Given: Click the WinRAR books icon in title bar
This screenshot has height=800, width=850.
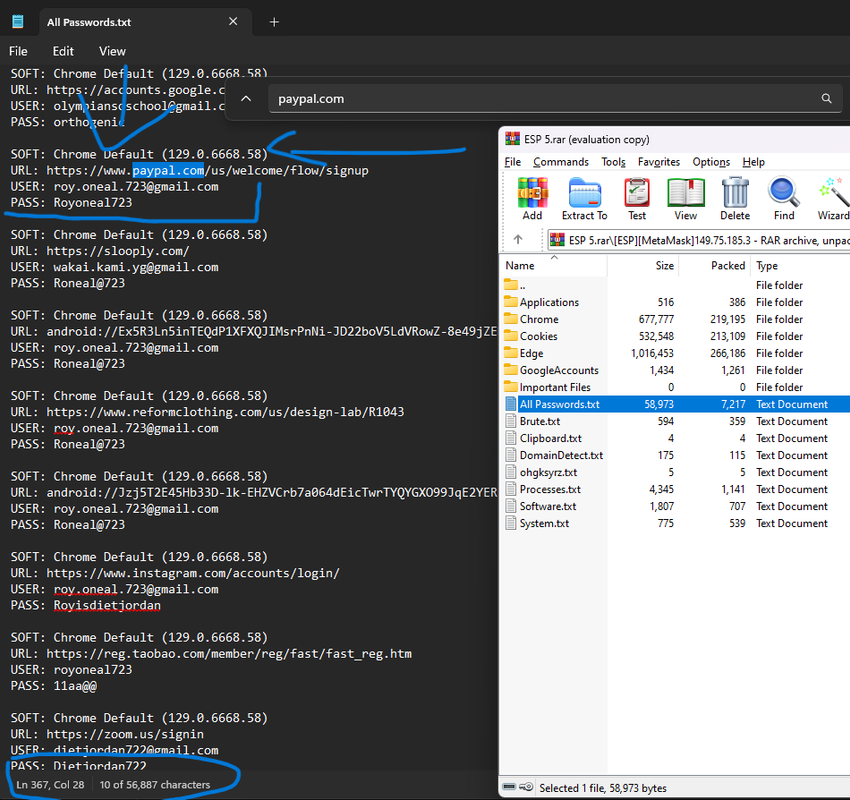Looking at the screenshot, I should coord(512,139).
